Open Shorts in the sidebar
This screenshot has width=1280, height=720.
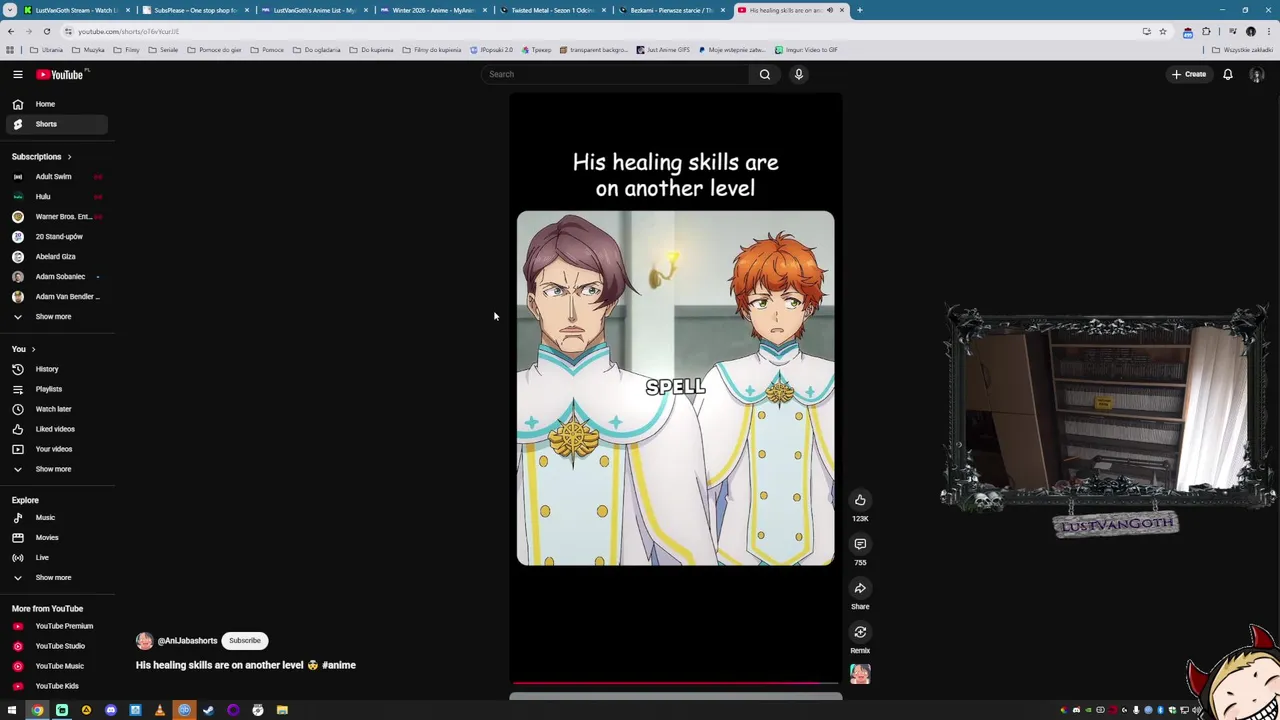pos(56,124)
